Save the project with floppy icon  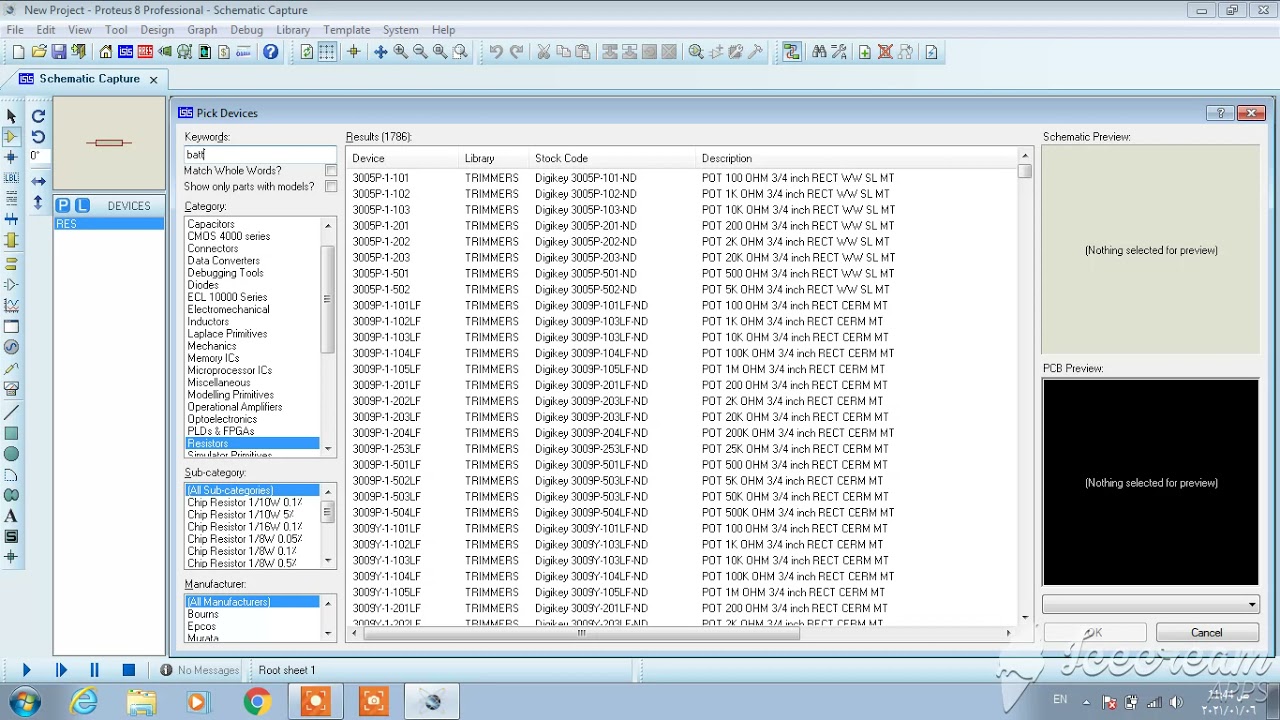[59, 52]
